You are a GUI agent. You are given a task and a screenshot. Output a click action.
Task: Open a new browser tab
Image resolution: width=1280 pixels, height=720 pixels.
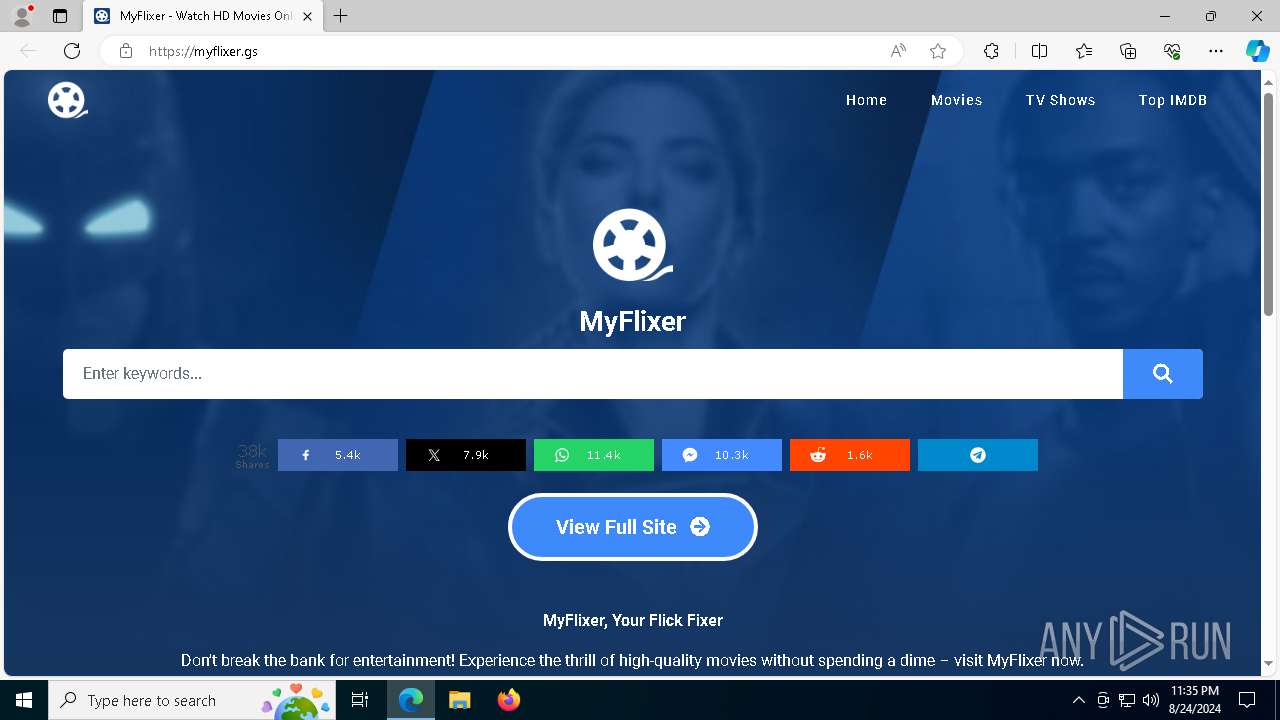click(x=341, y=16)
